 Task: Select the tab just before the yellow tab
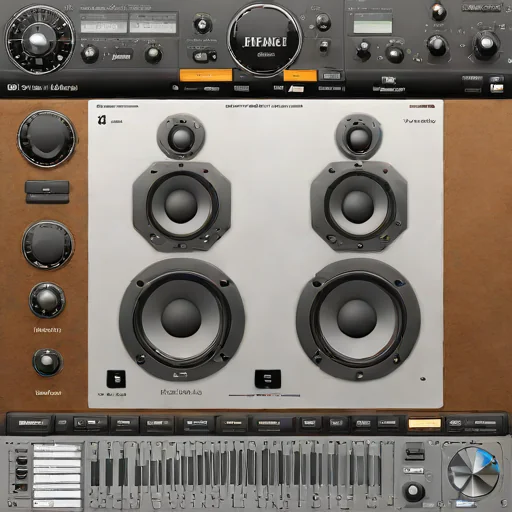(387, 423)
